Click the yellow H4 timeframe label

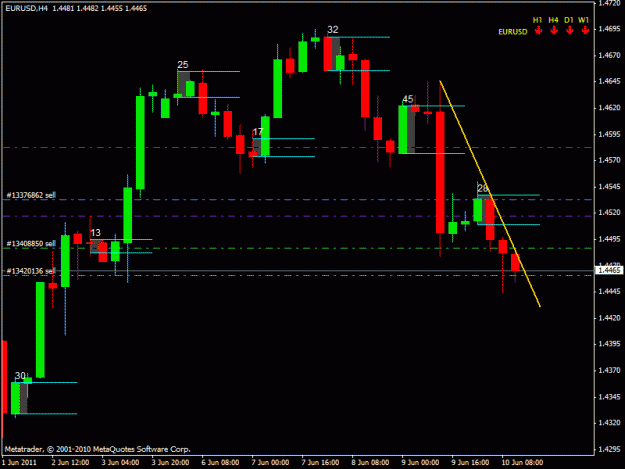[x=553, y=20]
